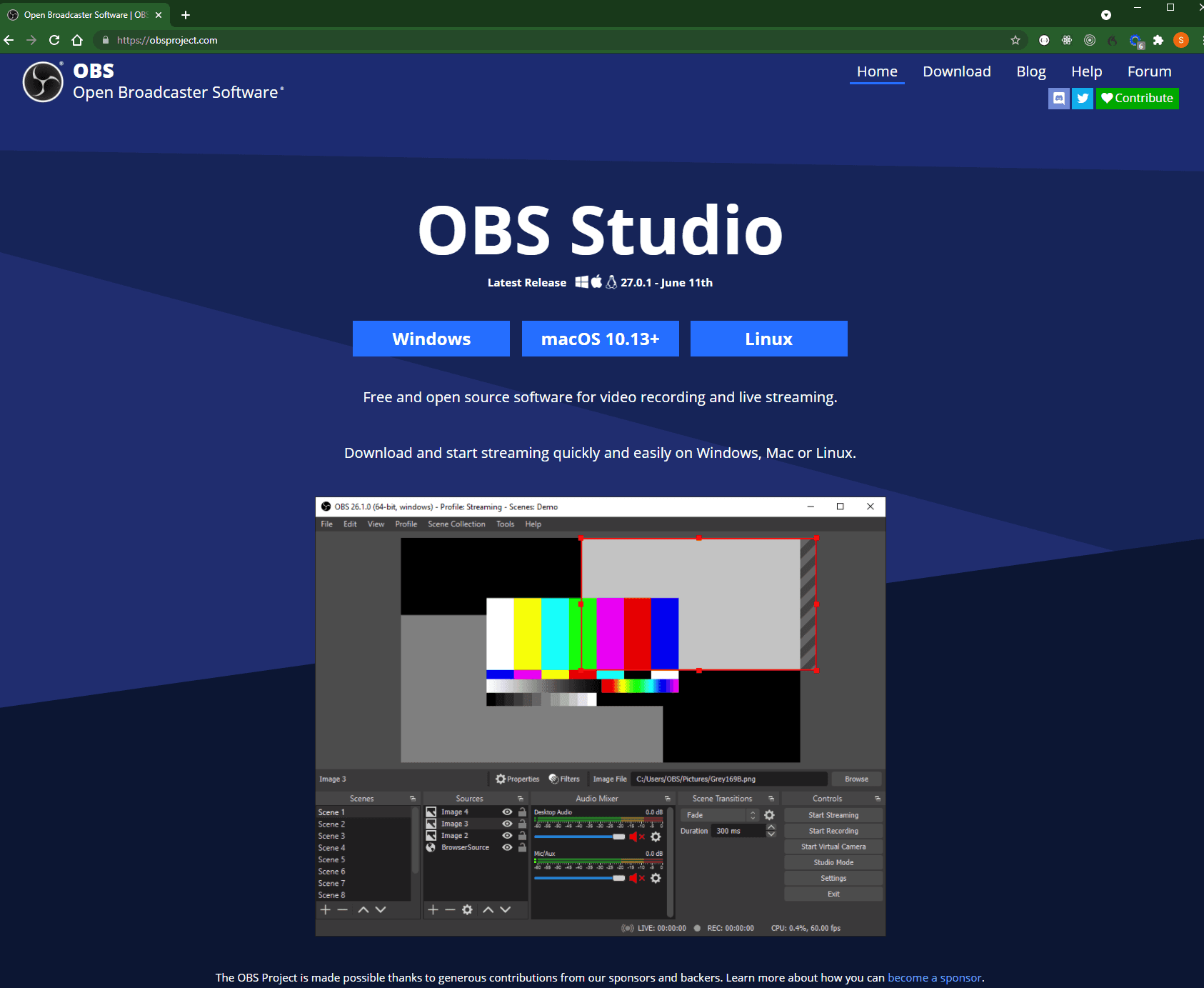Click the Twitter bird icon
Screen dimensions: 1204x988
click(1083, 99)
